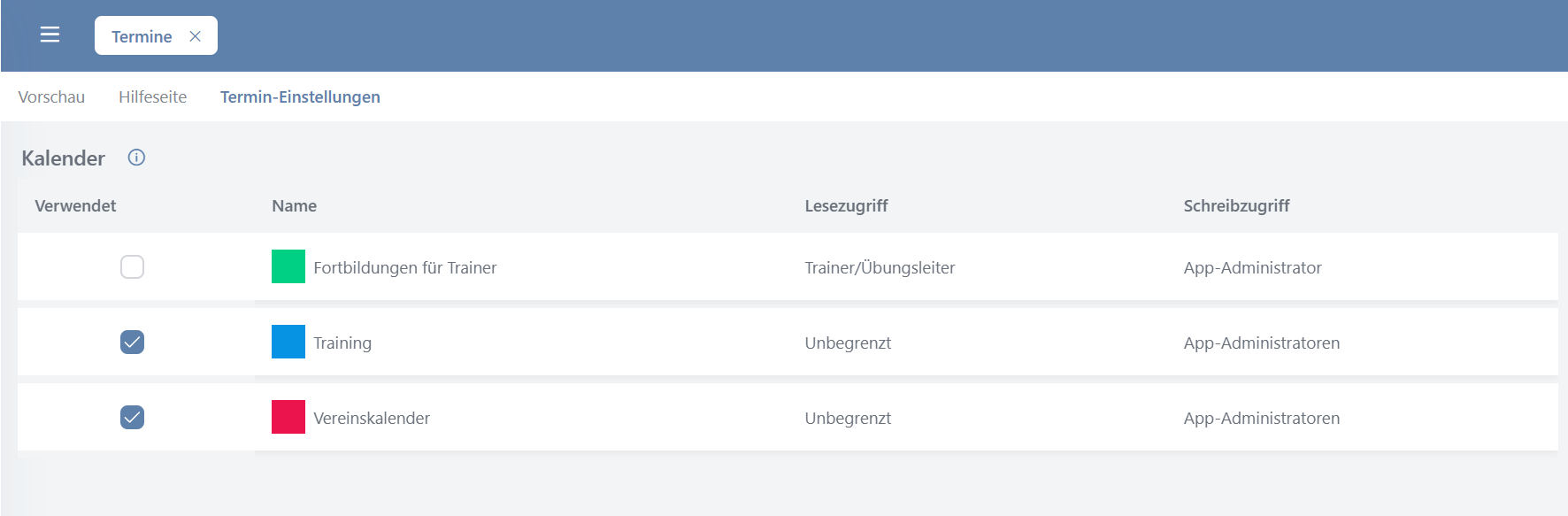Open the Training calendar entry
The image size is (1568, 516).
point(342,343)
